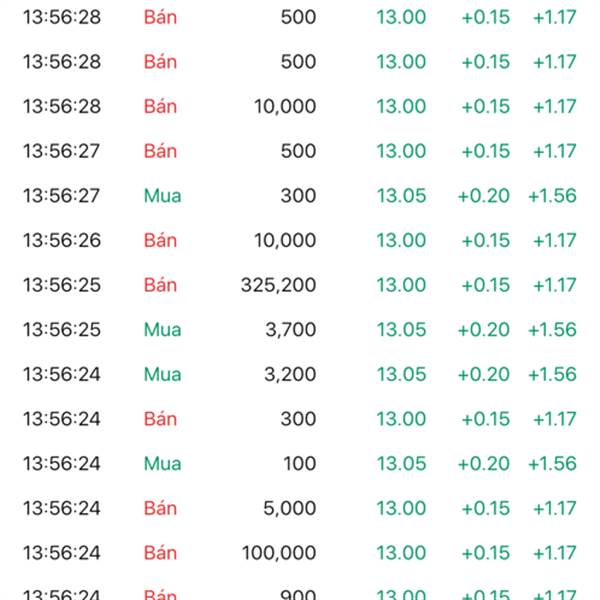Image resolution: width=600 pixels, height=600 pixels.
Task: Select the Mua trade with 3,700 volume
Action: pos(300,329)
